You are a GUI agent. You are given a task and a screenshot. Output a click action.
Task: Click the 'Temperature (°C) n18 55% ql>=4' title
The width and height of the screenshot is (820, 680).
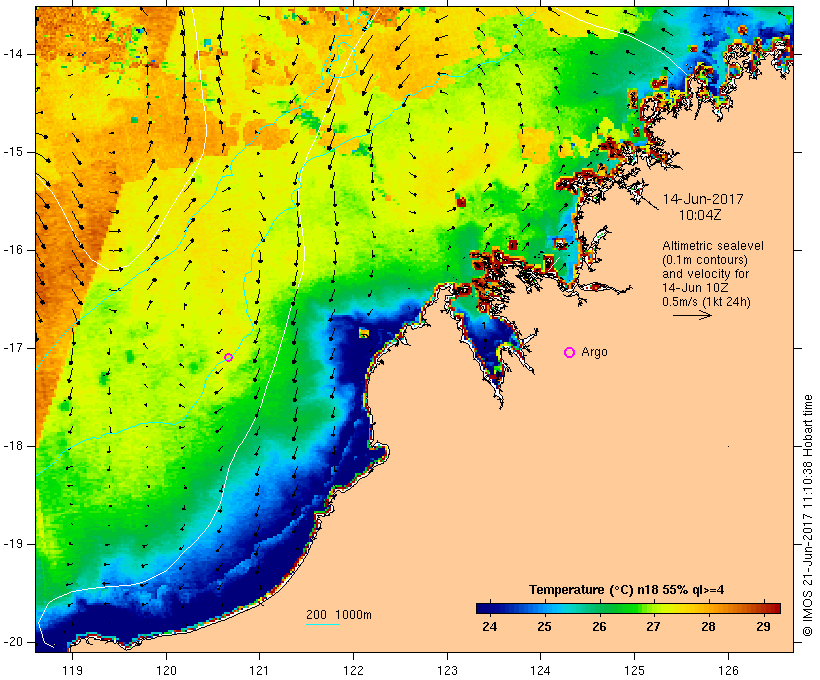627,590
